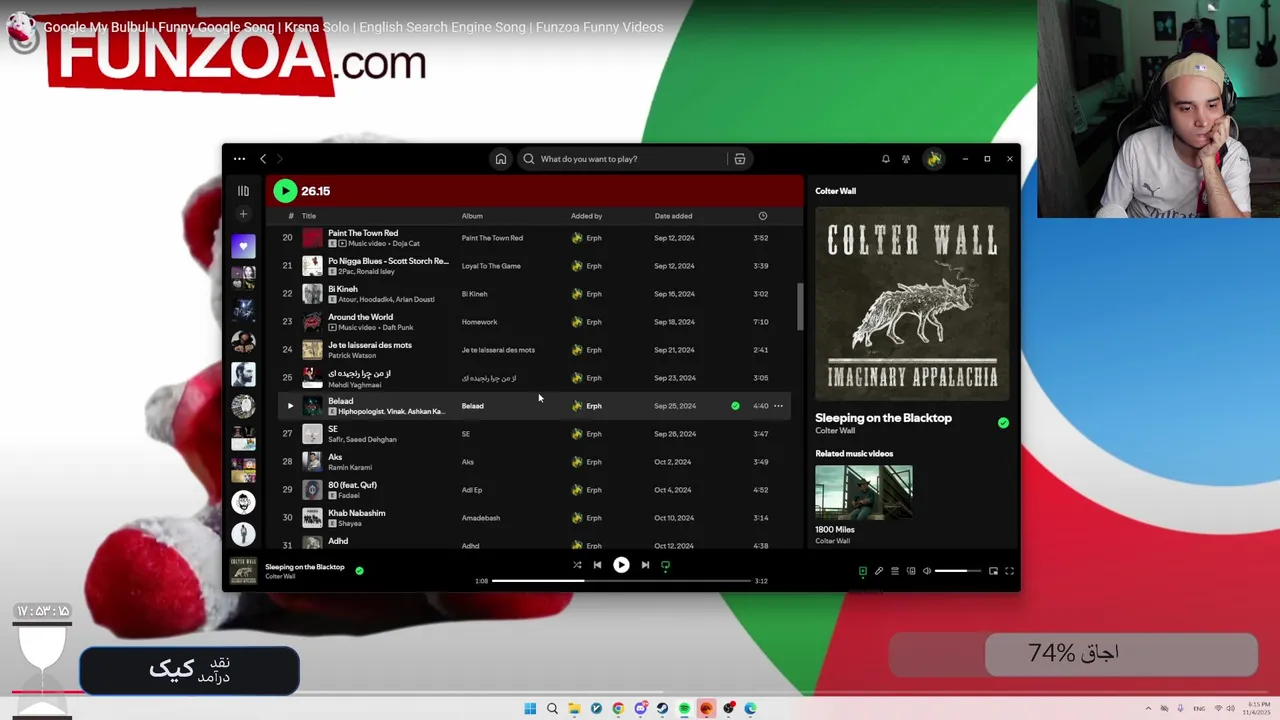Open the play Queue
The width and height of the screenshot is (1280, 720).
click(895, 571)
